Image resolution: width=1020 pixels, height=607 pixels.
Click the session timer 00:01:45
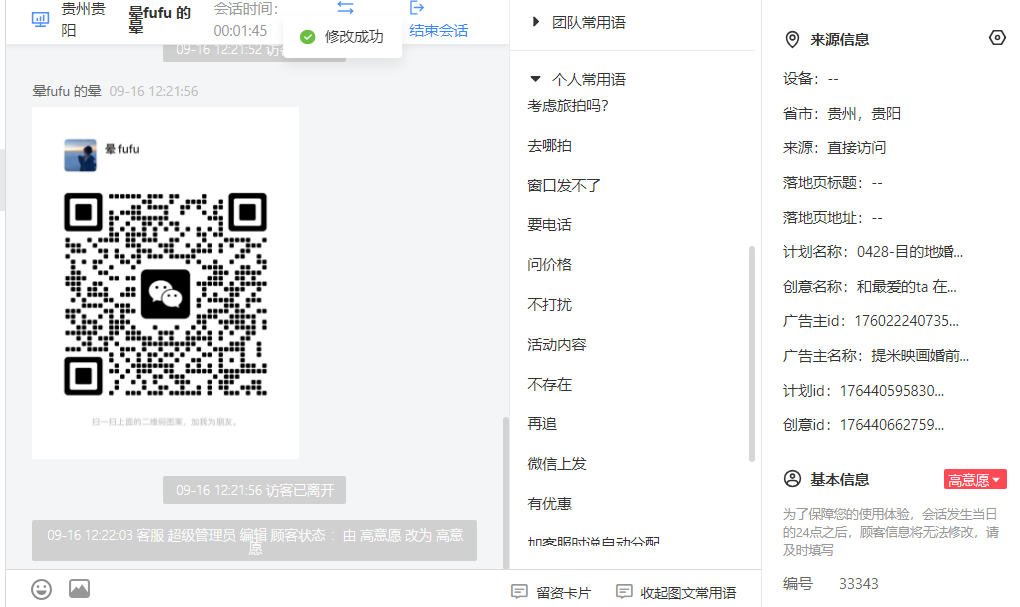240,31
